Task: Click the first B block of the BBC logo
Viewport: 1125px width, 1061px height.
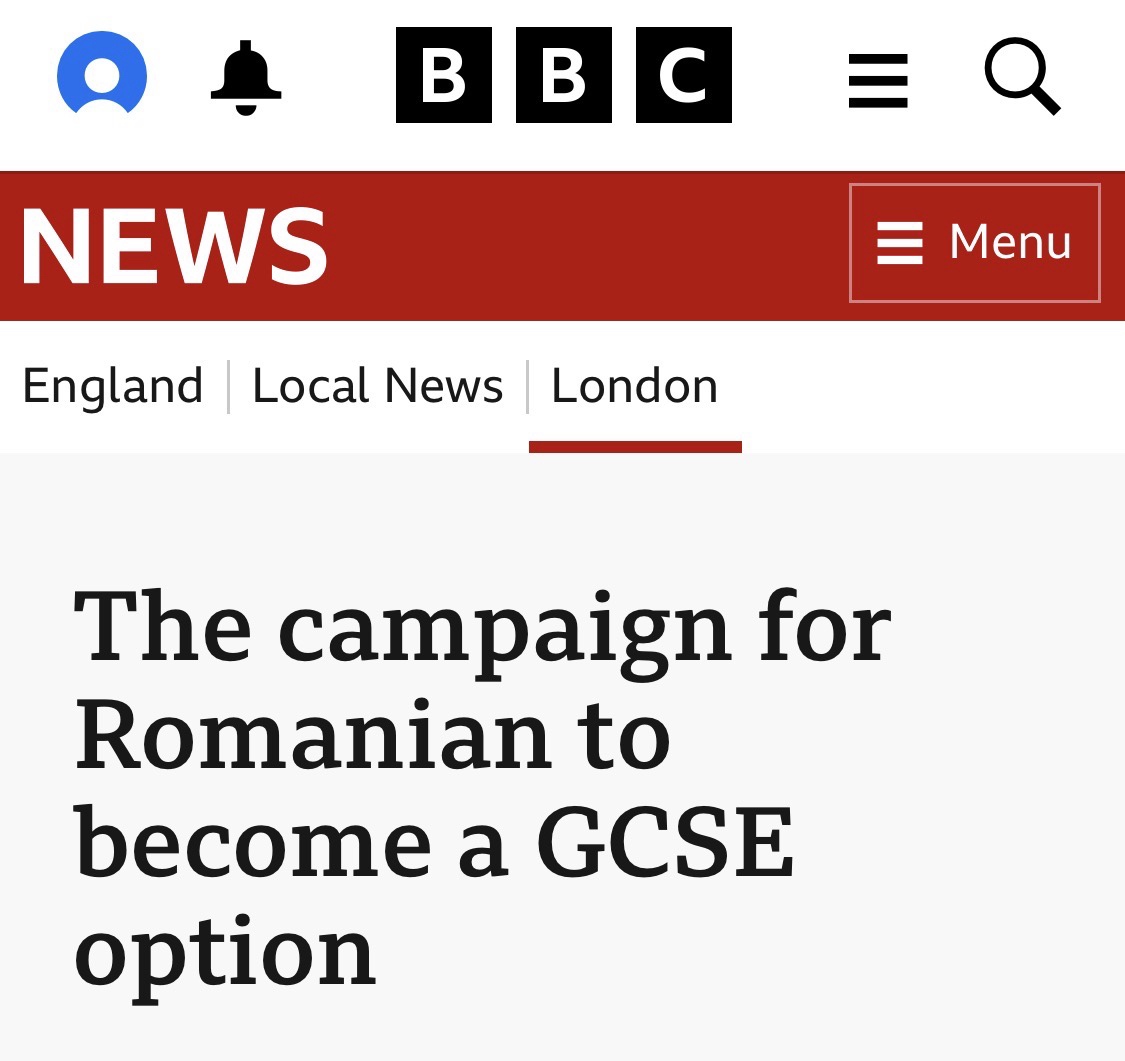Action: [x=444, y=75]
